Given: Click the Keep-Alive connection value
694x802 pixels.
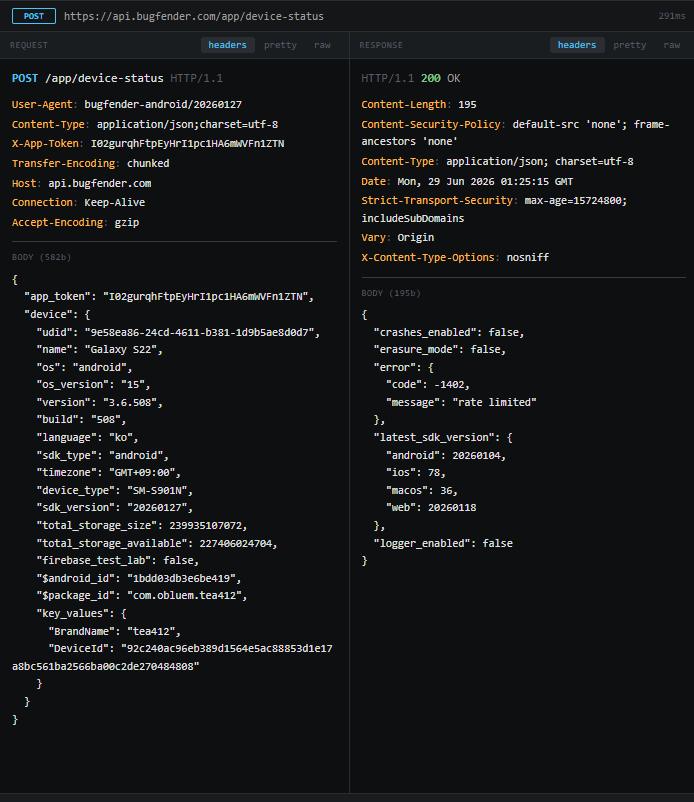Looking at the screenshot, I should 115,203.
